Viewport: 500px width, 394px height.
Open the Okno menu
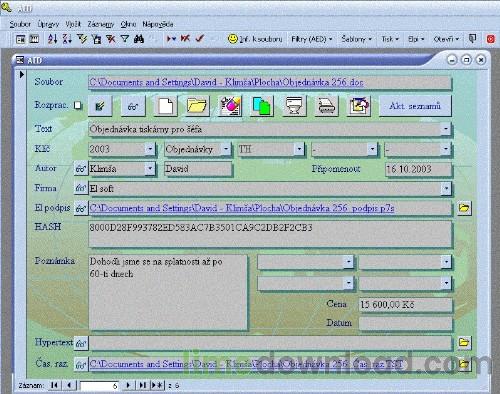[x=128, y=24]
